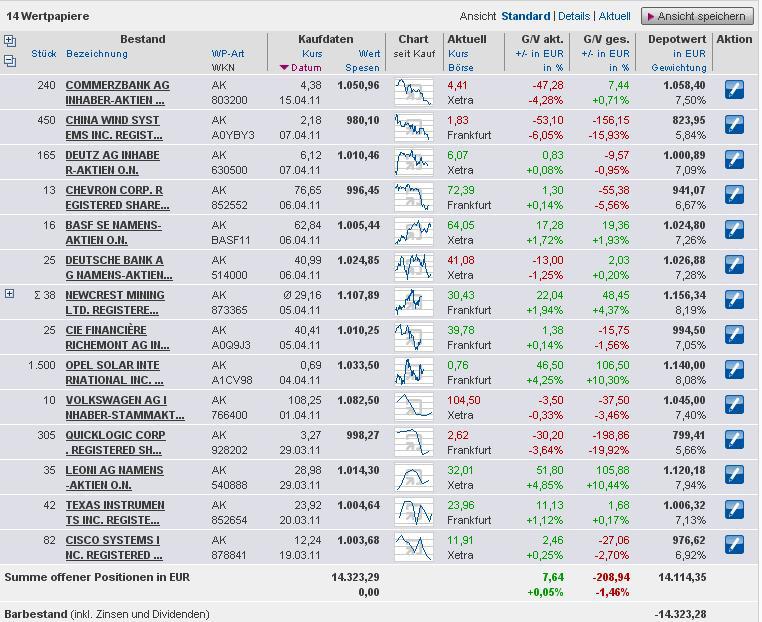Open Deutsche Bank chart thumbnail
Image resolution: width=762 pixels, height=622 pixels.
click(x=414, y=267)
